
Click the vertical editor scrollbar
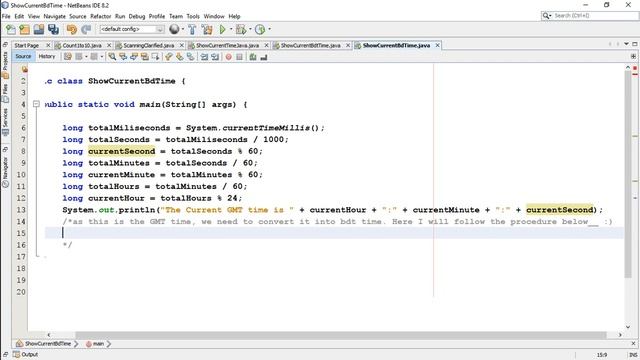point(628,174)
